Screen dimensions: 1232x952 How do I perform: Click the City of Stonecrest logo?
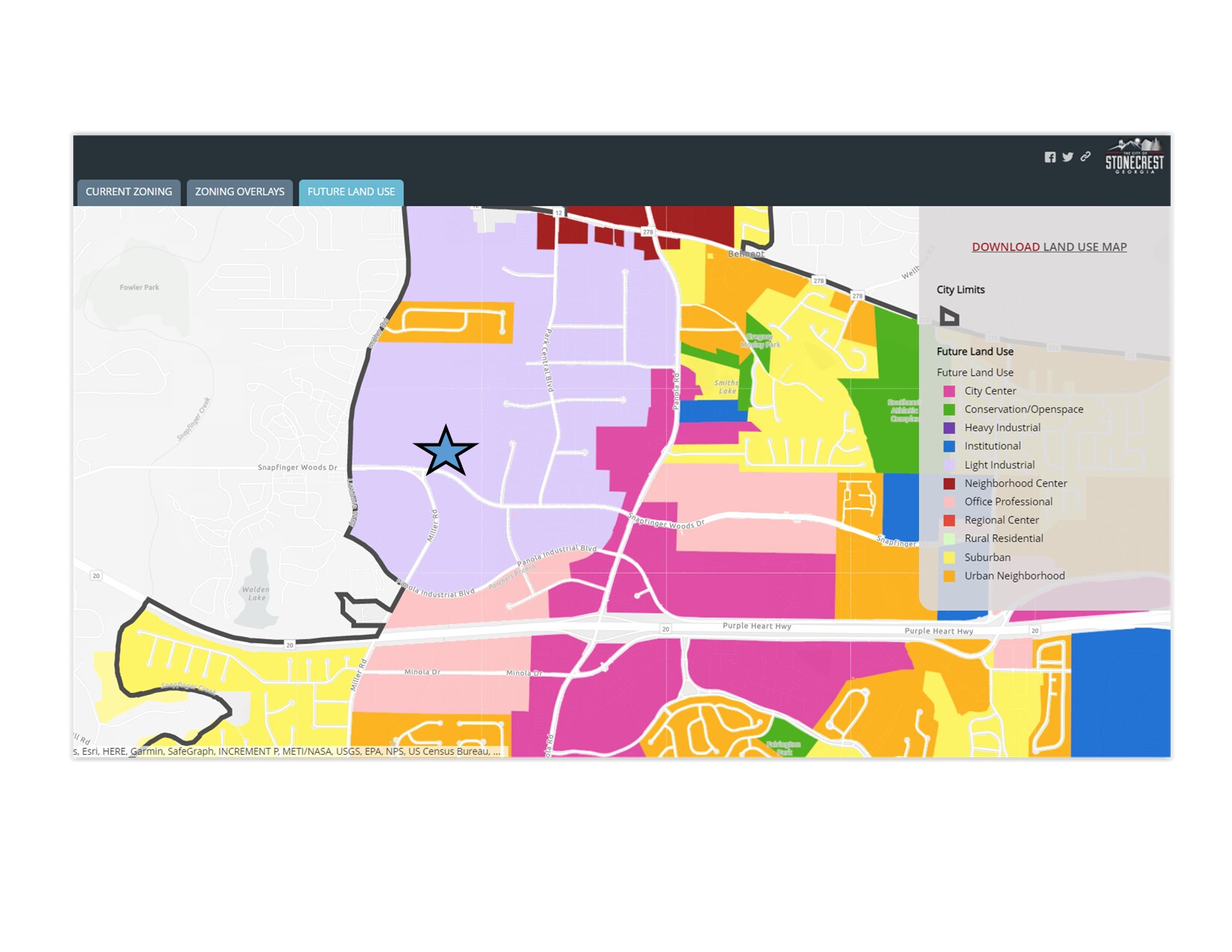click(1134, 156)
